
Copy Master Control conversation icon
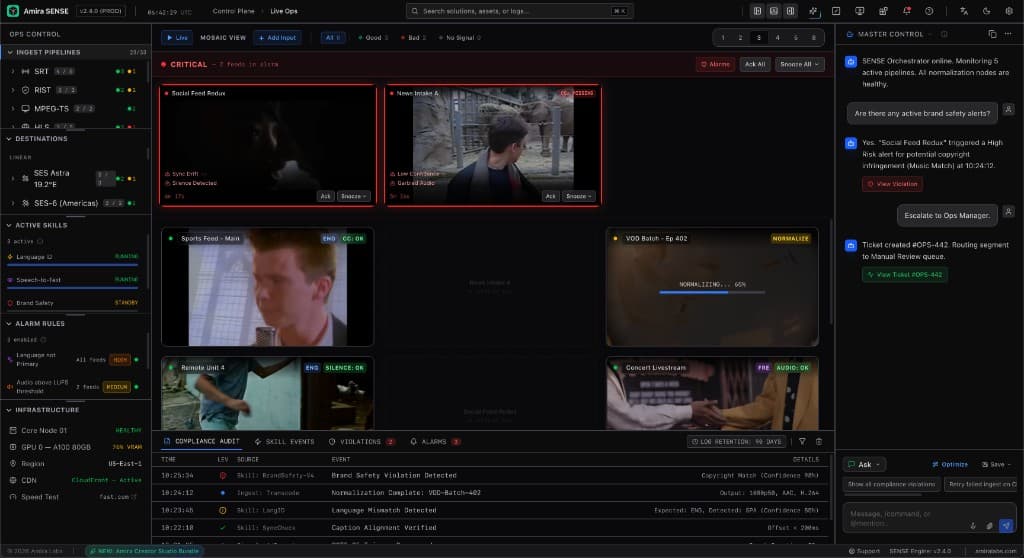992,34
